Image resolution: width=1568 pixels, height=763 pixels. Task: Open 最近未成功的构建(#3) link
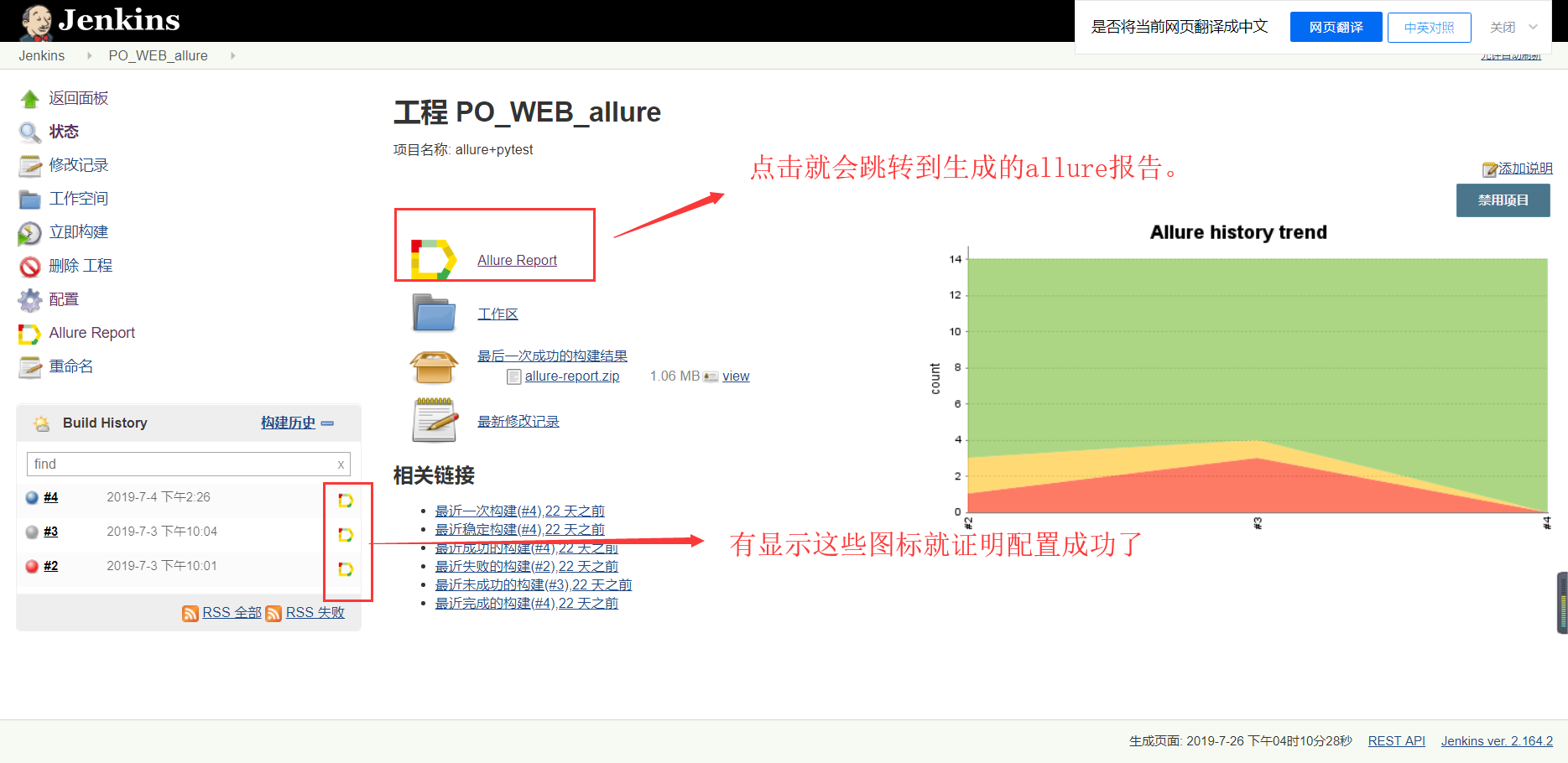tap(534, 585)
